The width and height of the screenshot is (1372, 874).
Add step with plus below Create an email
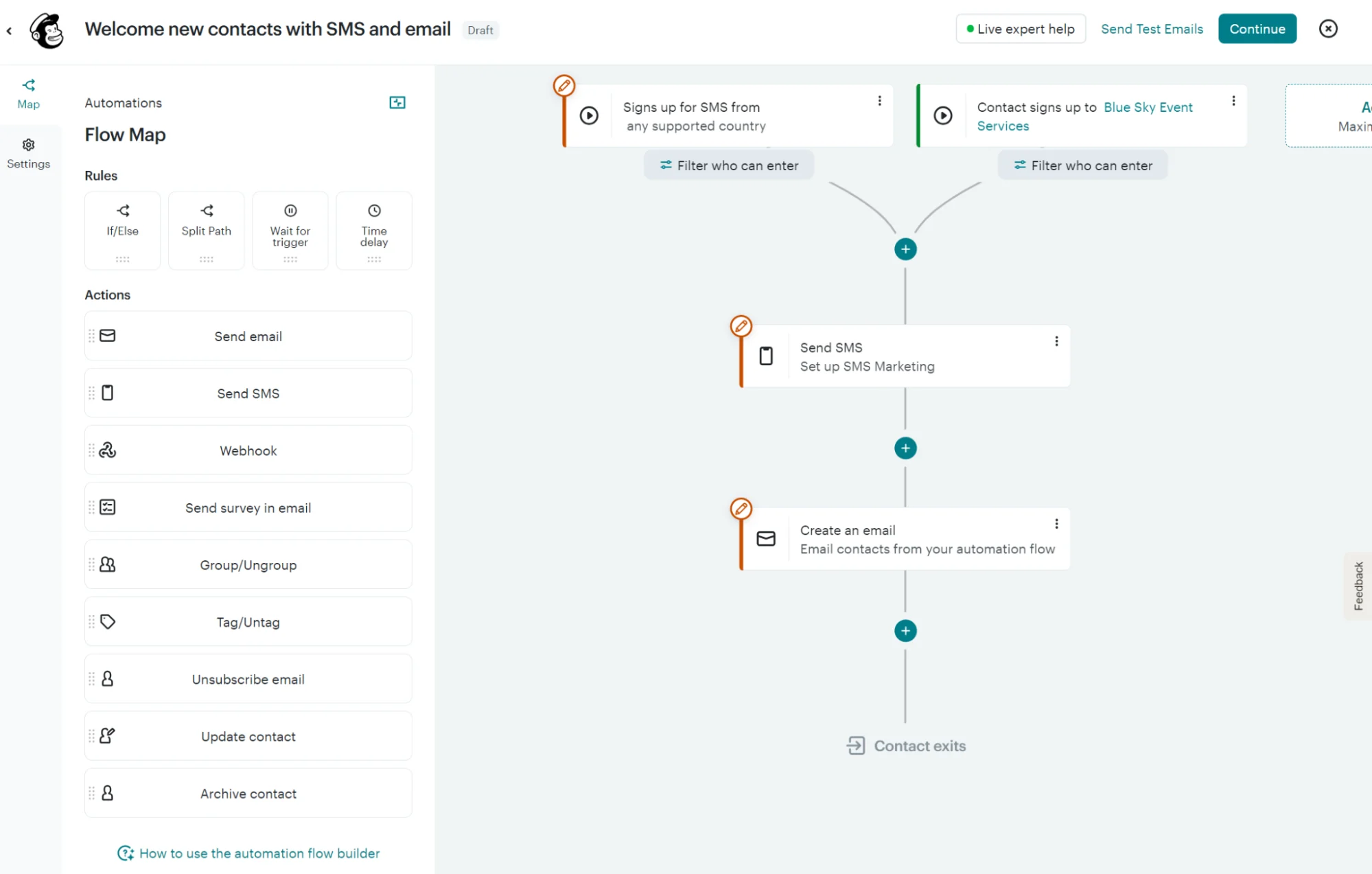coord(905,631)
